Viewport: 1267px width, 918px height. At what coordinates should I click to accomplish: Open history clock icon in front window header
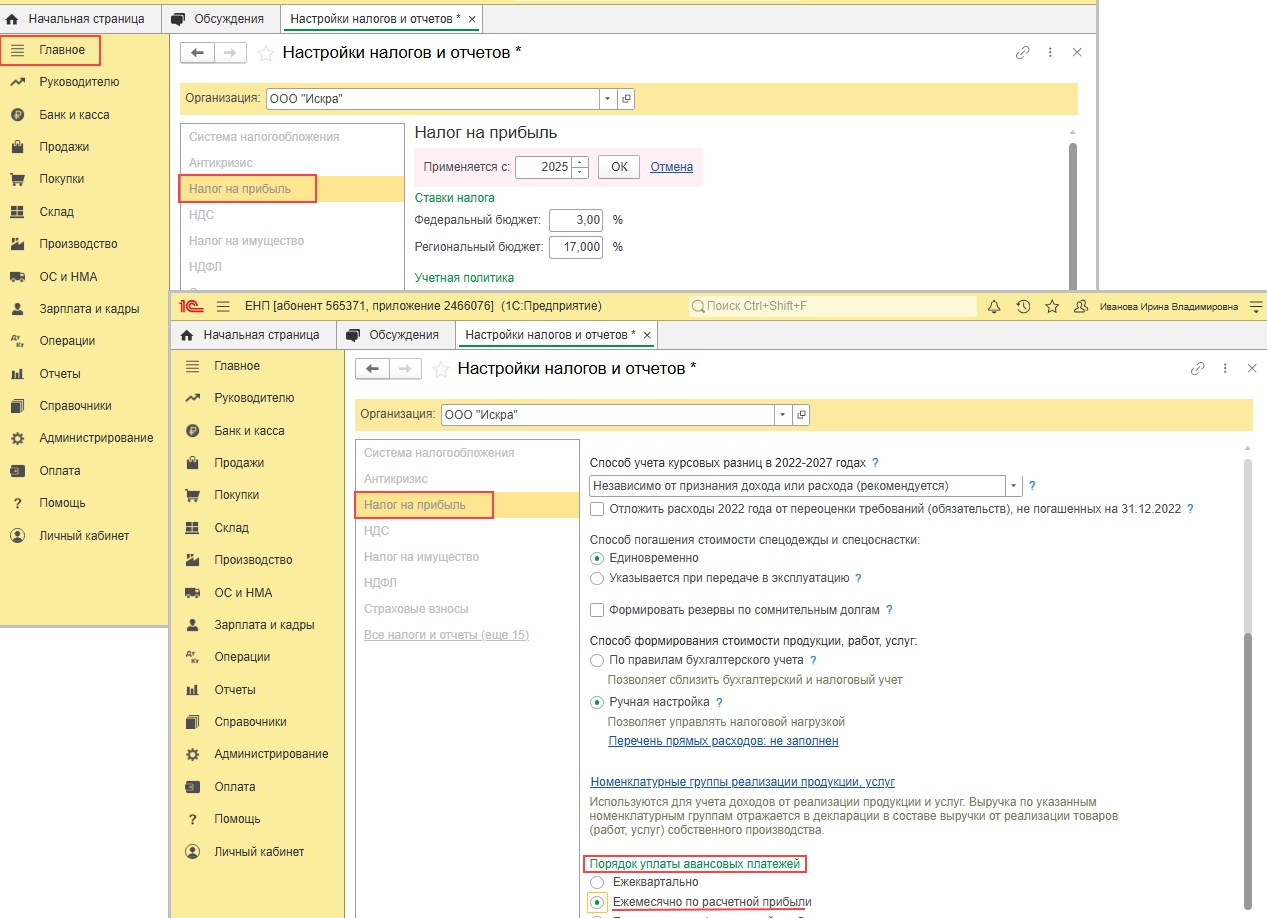tap(1023, 307)
